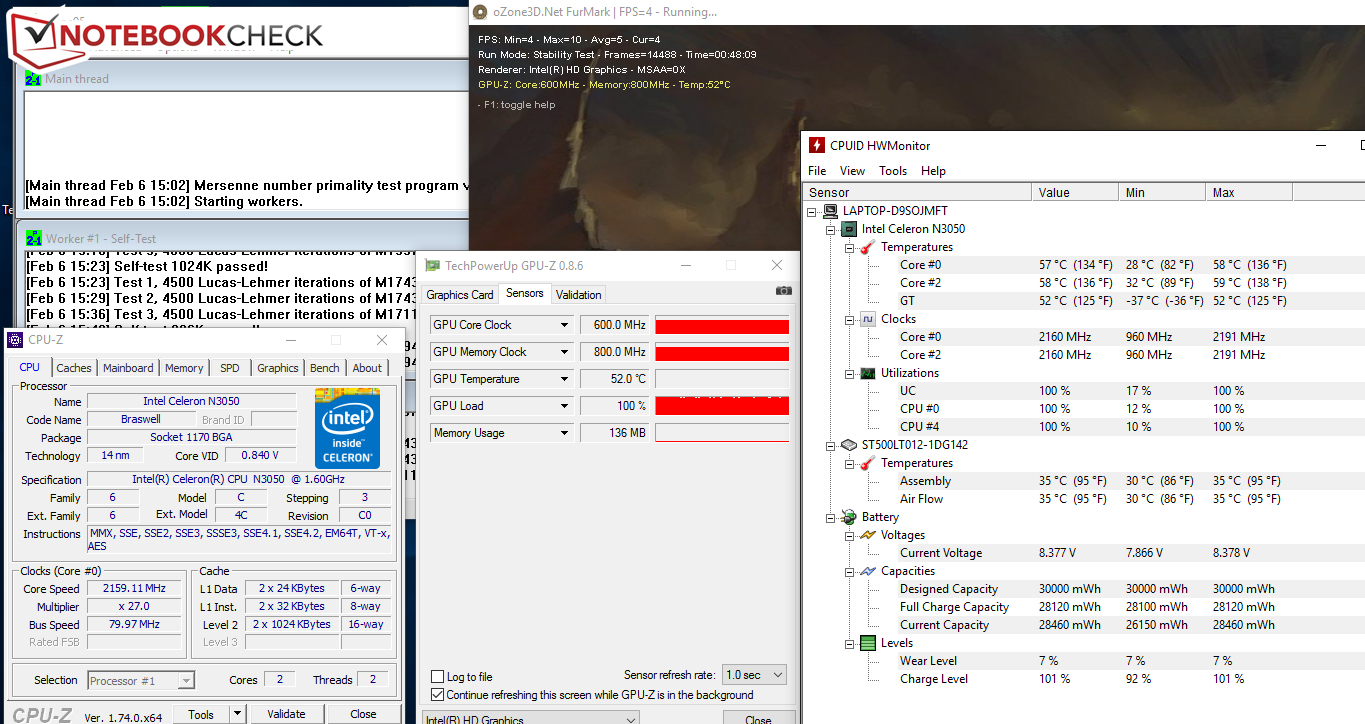The height and width of the screenshot is (724, 1365).
Task: Click the Prime95 Worker #1 window icon
Action: [x=33, y=239]
